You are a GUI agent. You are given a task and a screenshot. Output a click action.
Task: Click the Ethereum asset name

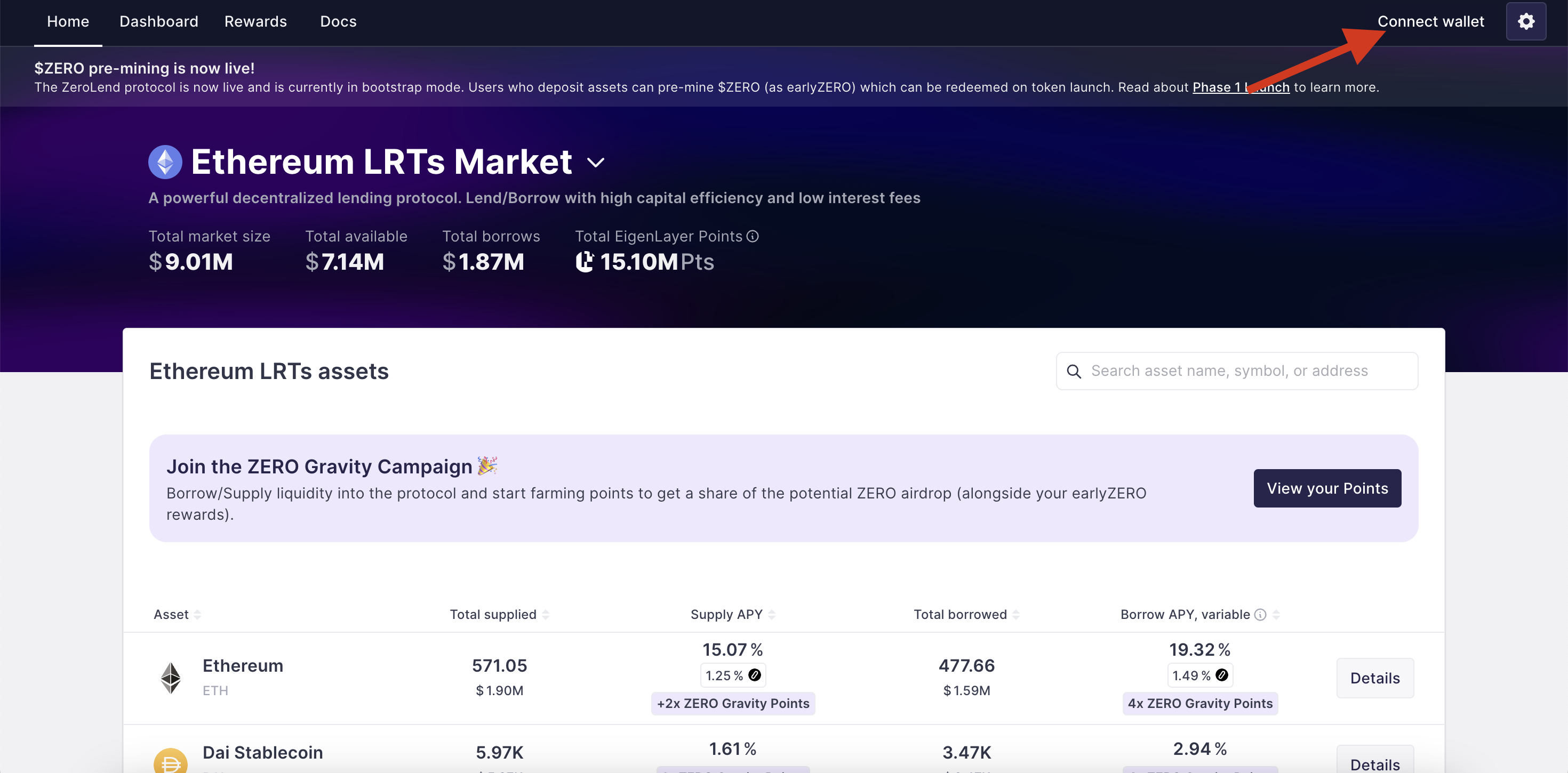coord(243,665)
